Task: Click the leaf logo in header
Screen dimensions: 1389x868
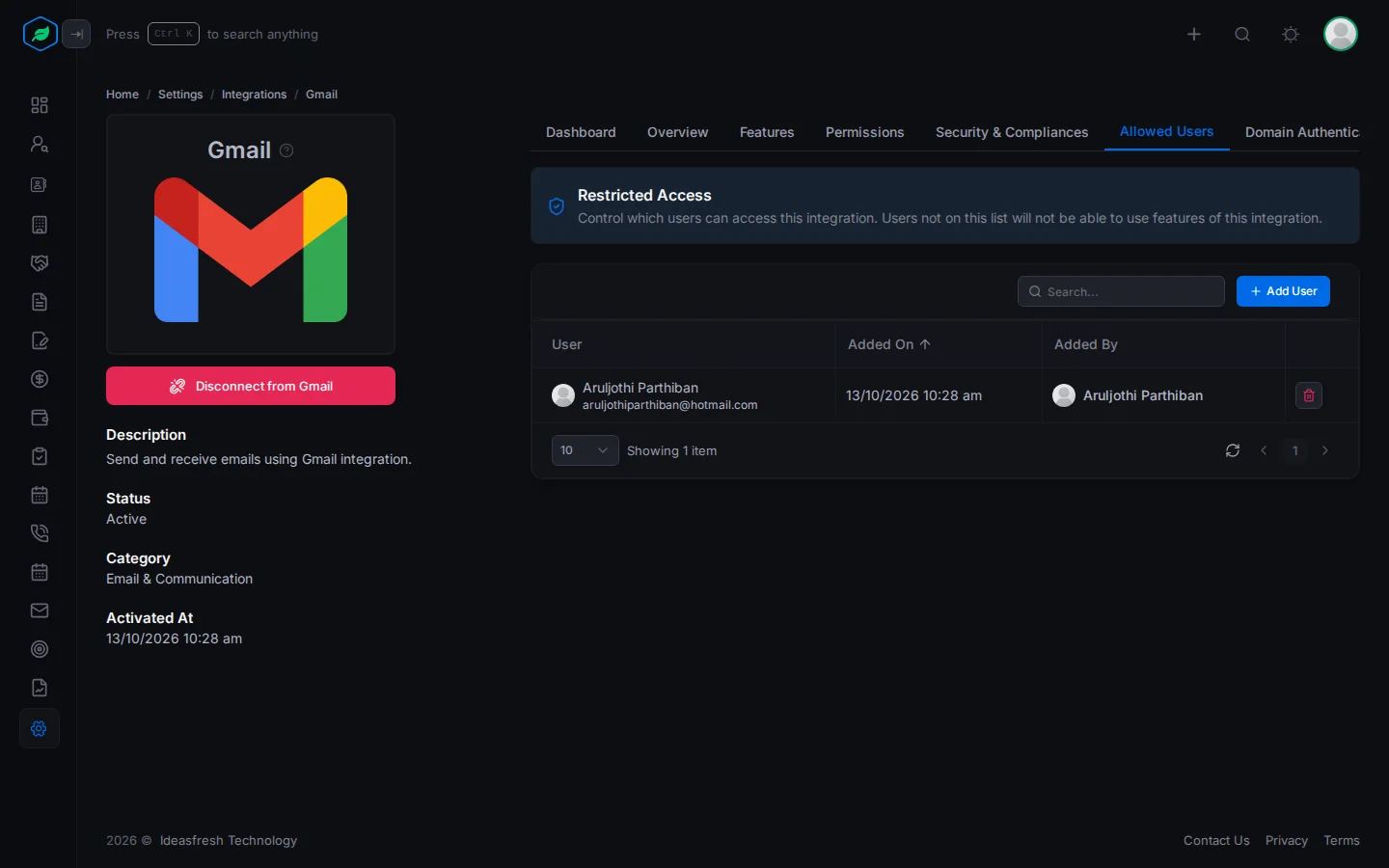Action: (x=41, y=34)
